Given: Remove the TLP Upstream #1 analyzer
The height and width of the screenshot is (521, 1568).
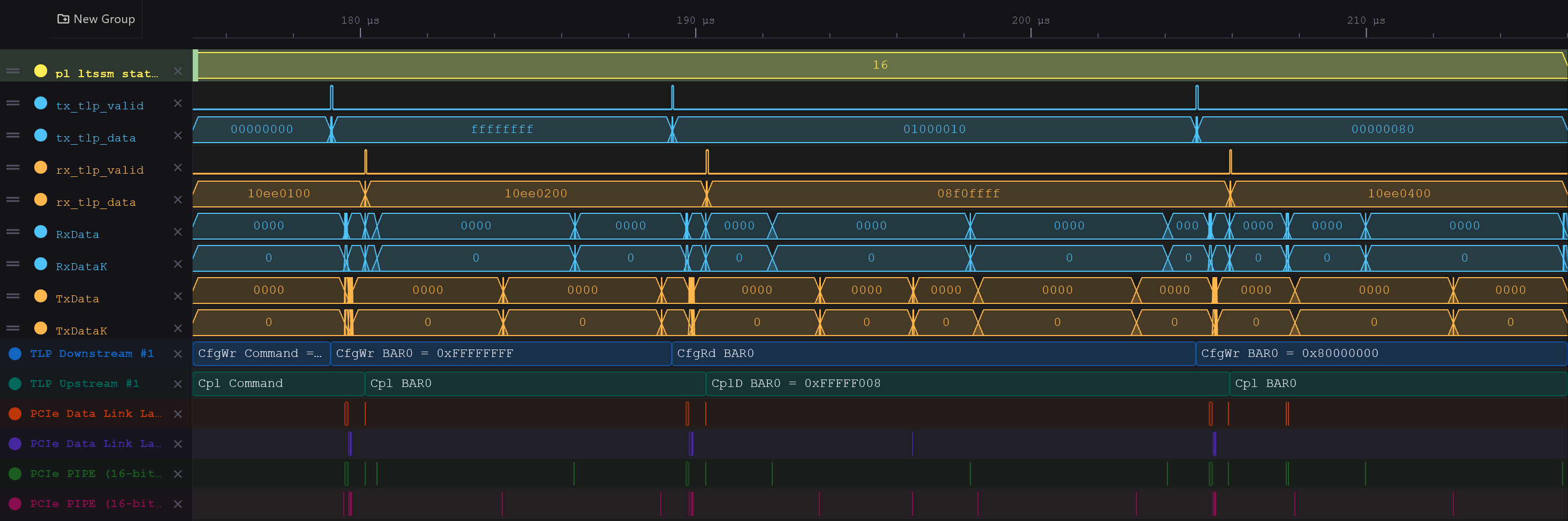Looking at the screenshot, I should (178, 384).
